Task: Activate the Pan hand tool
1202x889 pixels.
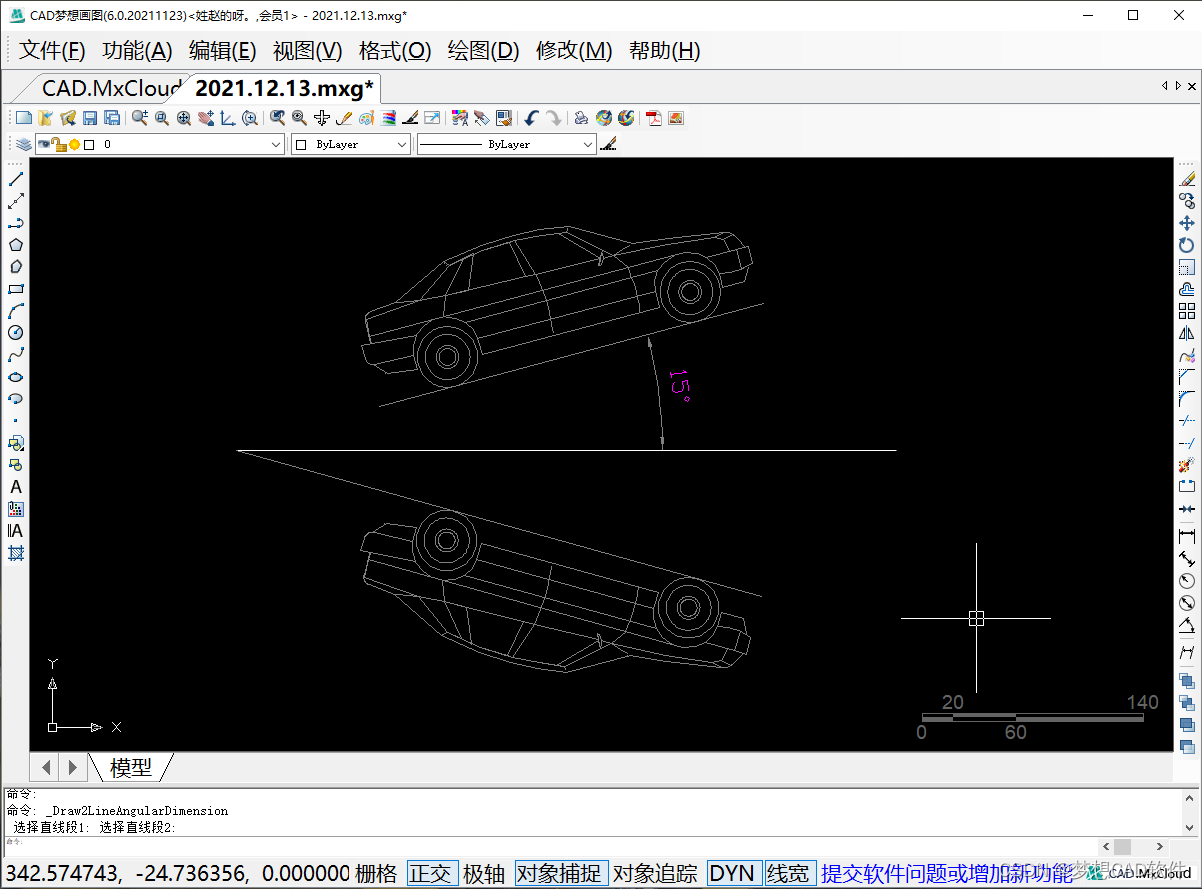Action: click(206, 118)
